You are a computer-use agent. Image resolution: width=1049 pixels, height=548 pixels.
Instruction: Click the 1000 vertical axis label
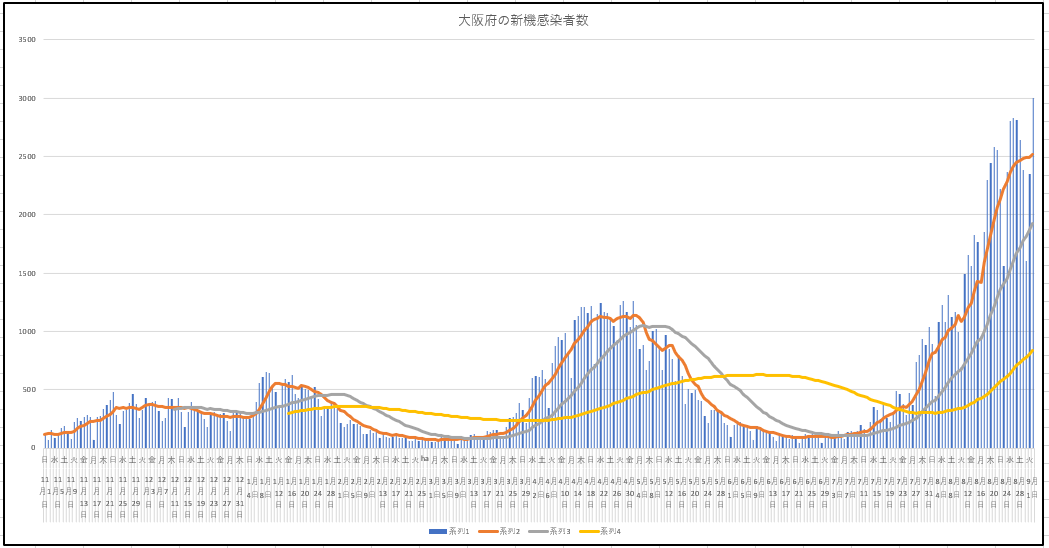(27, 332)
